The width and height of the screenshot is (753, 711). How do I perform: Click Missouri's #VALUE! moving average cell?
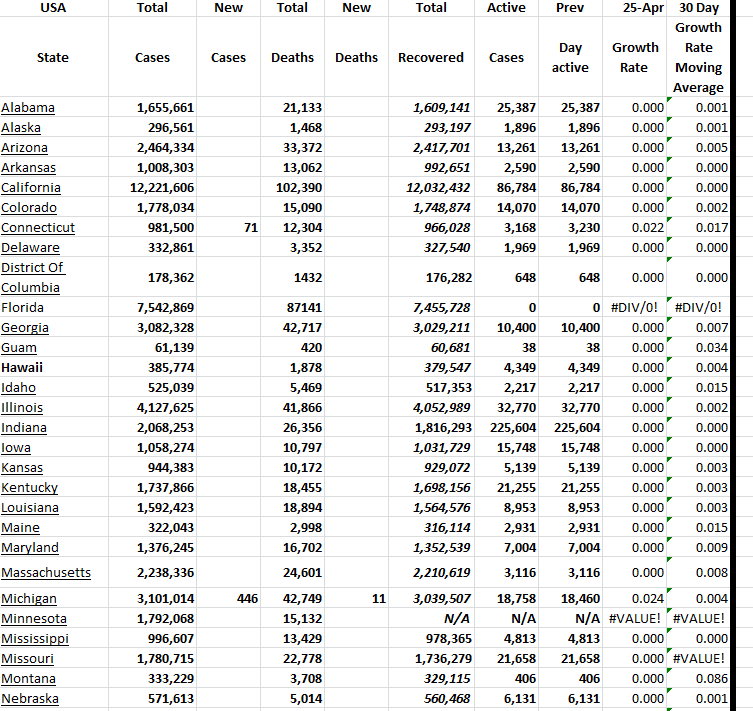click(700, 659)
